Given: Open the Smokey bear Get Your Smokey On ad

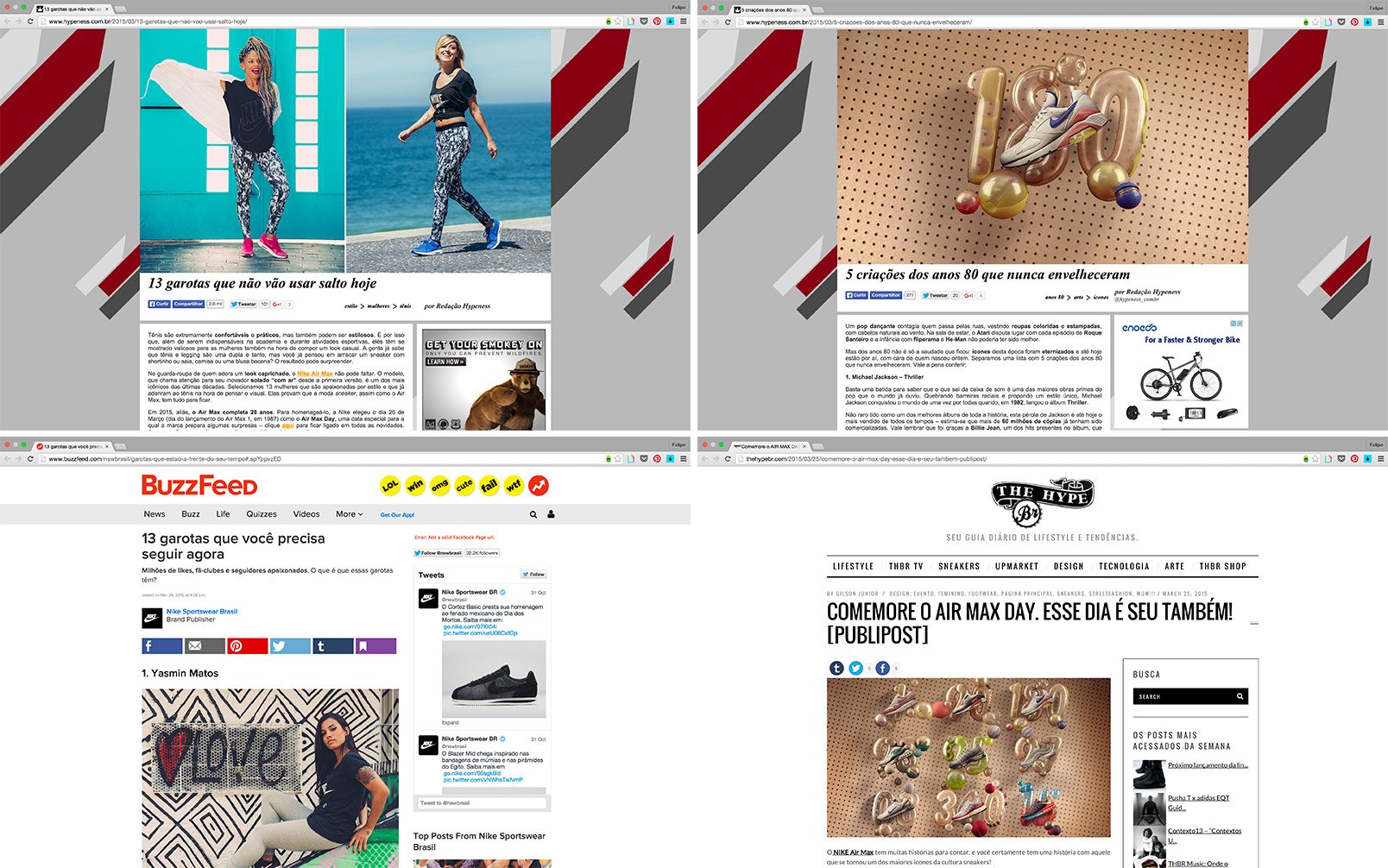Looking at the screenshot, I should (x=484, y=380).
